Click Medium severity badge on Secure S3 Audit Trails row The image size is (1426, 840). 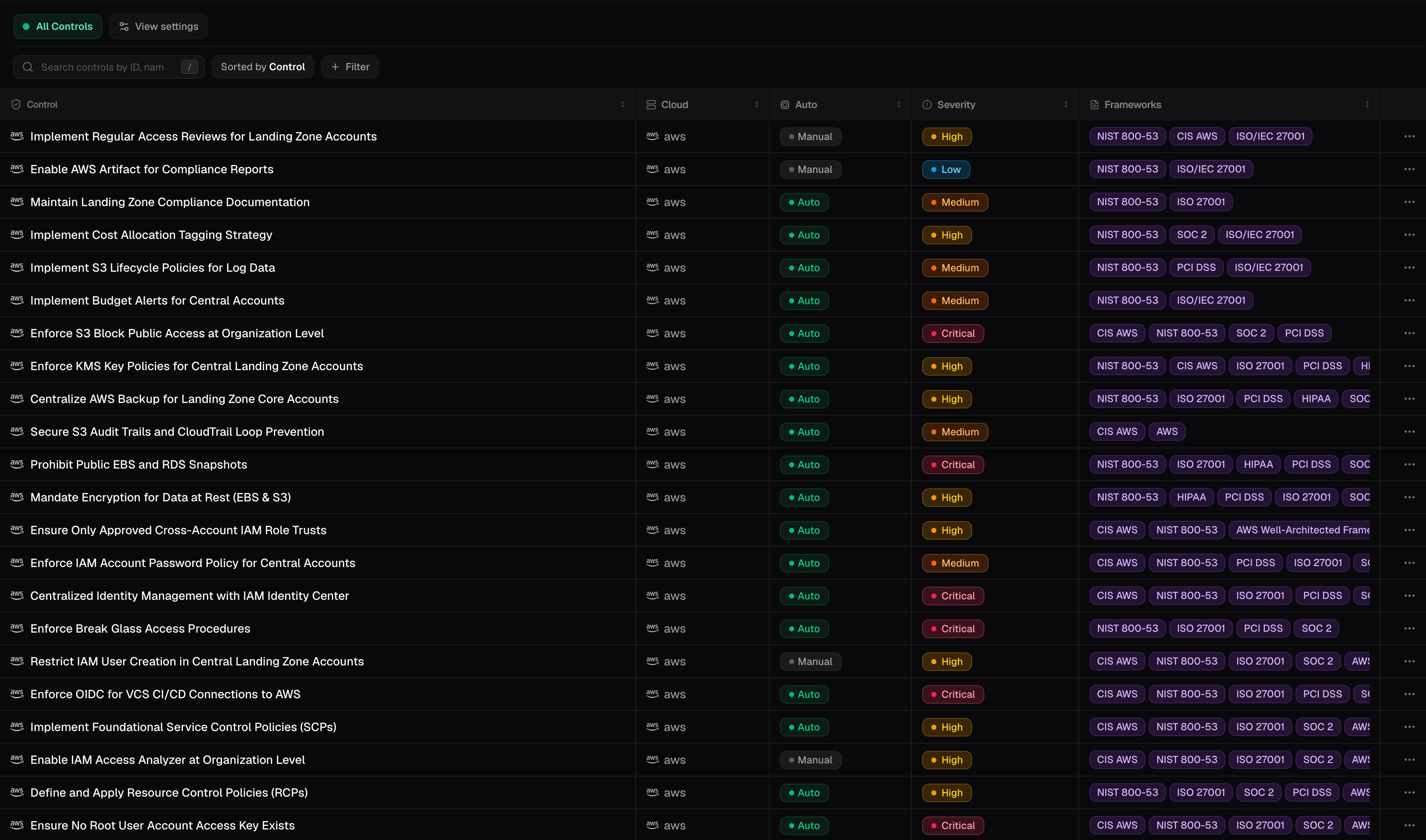tap(954, 432)
